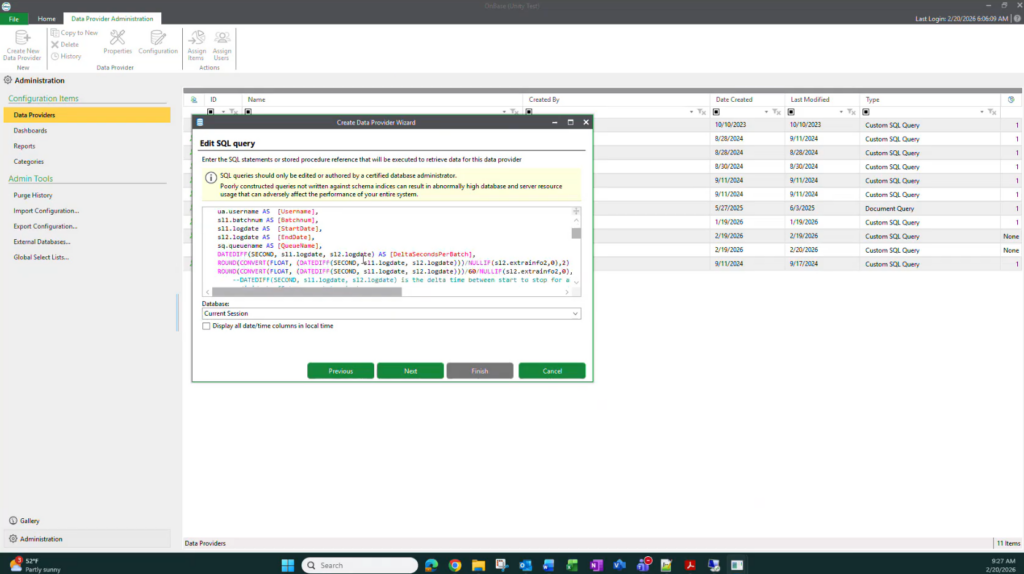Screen dimensions: 1024x574
Task: Open Microsoft Edge from the taskbar
Action: click(430, 565)
